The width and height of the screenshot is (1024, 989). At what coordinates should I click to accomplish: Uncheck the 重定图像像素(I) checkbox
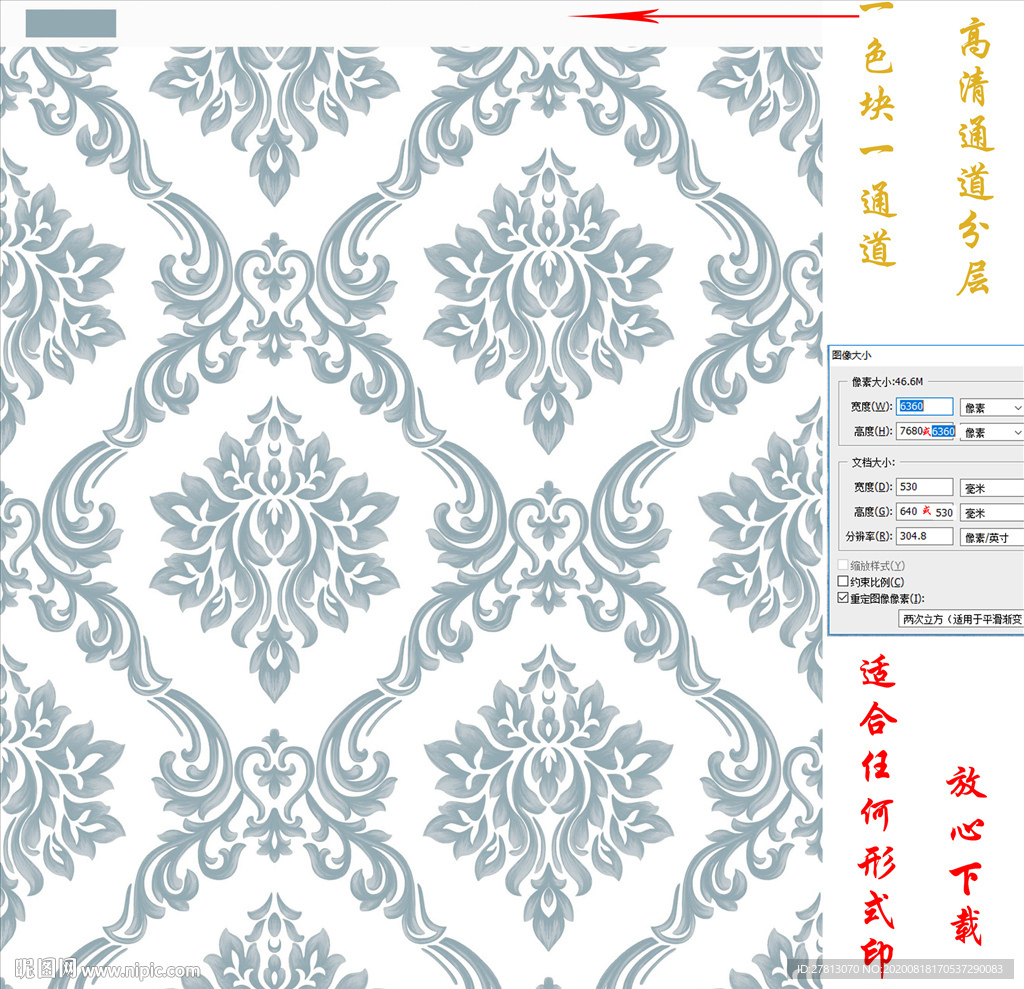(x=843, y=598)
